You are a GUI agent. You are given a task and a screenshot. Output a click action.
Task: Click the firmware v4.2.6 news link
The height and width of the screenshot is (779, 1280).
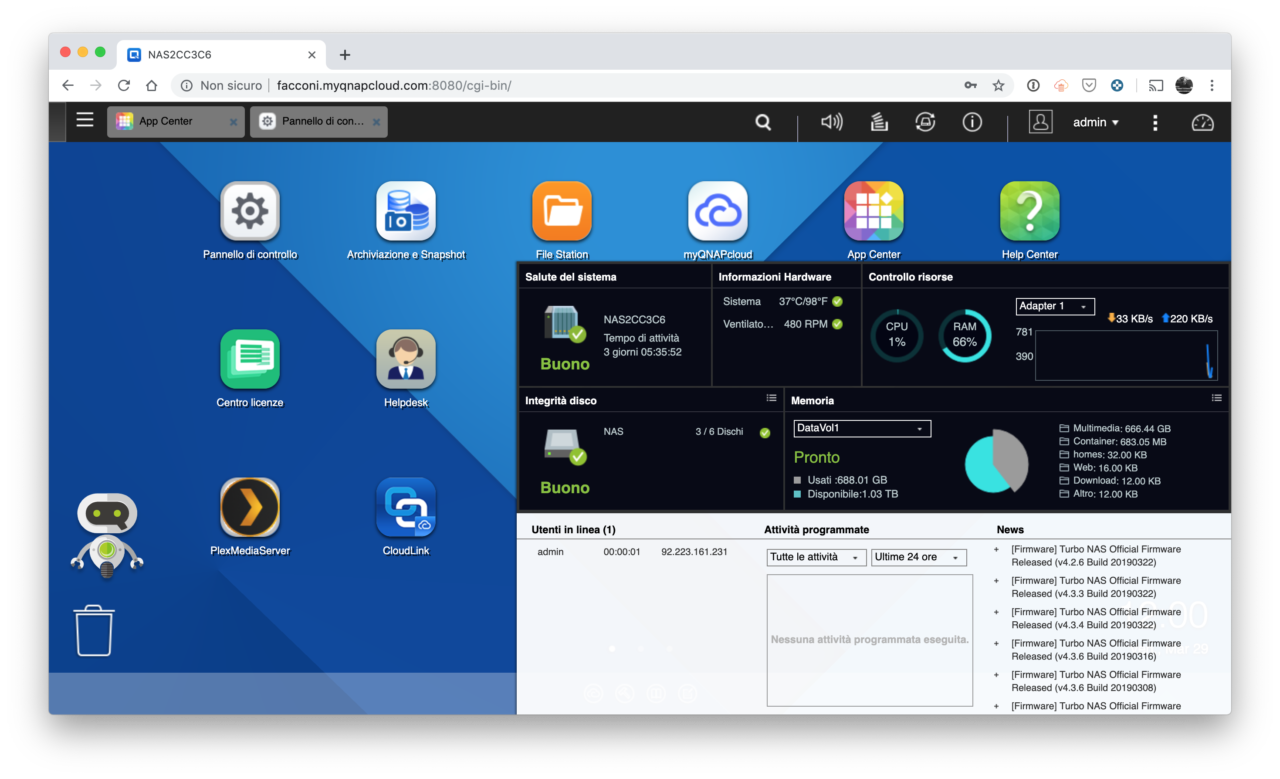(1095, 555)
